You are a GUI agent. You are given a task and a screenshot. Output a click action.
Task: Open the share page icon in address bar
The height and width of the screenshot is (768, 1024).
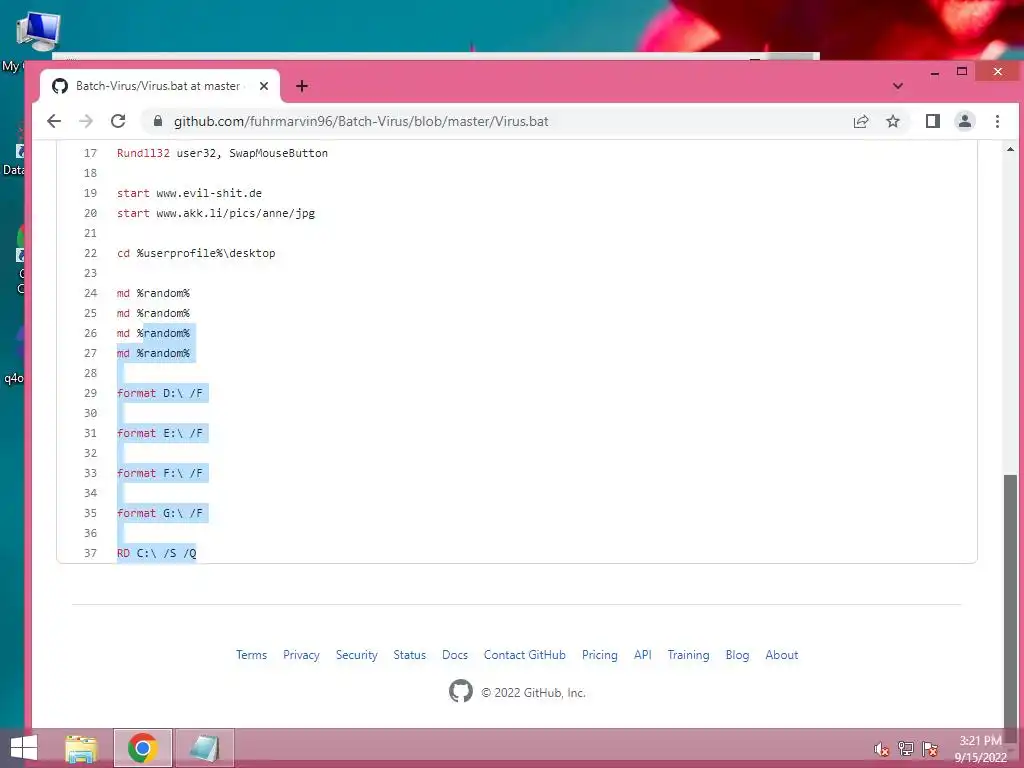(861, 121)
